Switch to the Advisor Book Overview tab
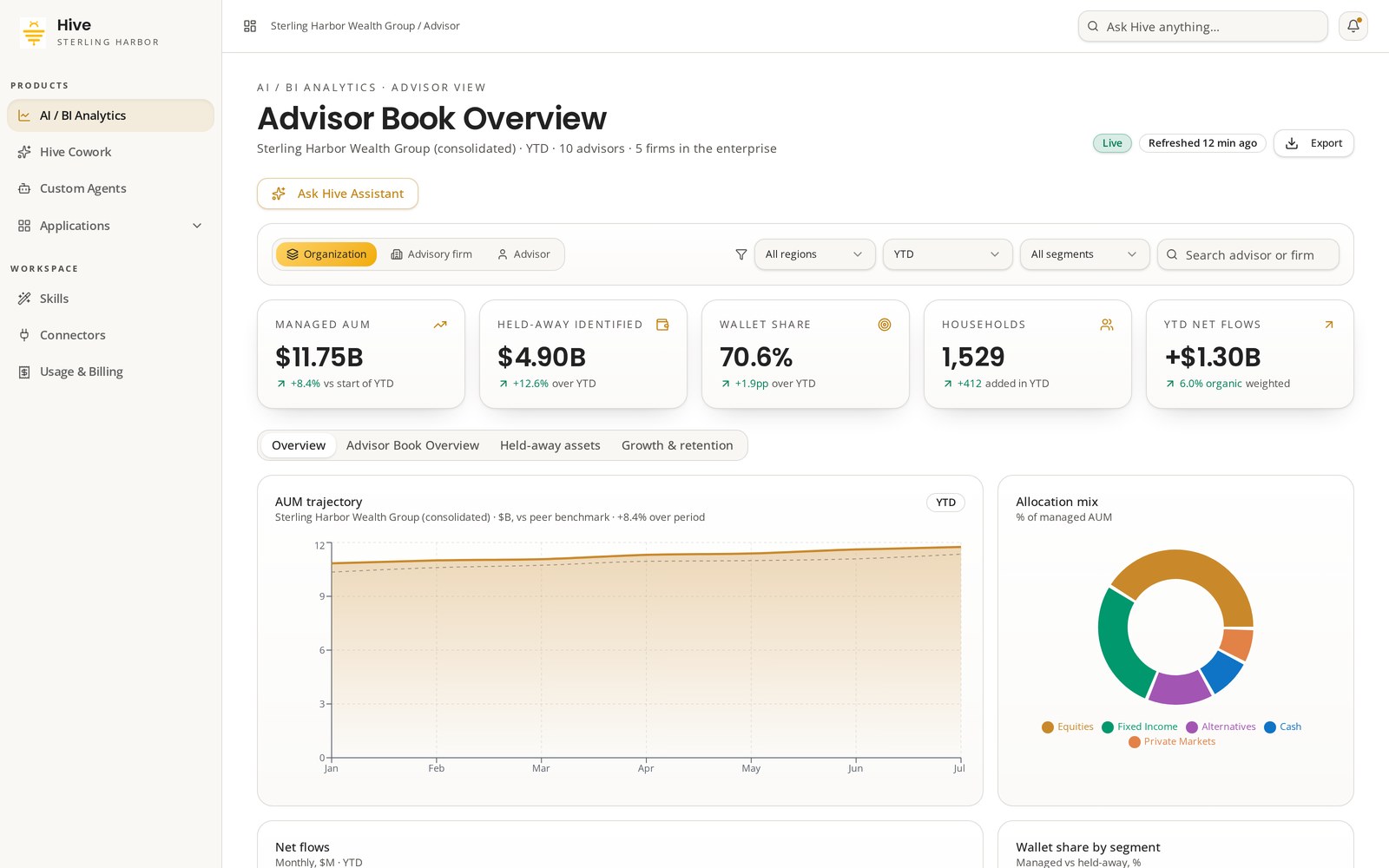1389x868 pixels. pyautogui.click(x=412, y=445)
